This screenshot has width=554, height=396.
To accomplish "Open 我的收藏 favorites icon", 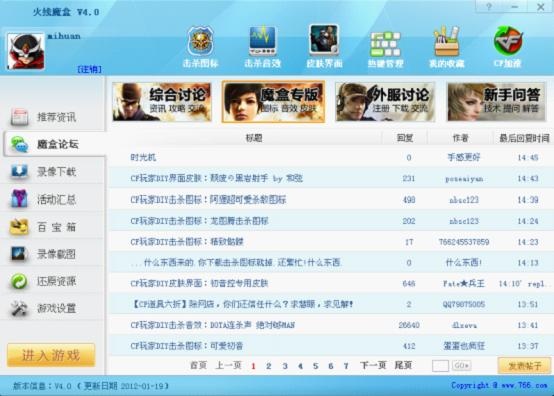I will click(447, 47).
